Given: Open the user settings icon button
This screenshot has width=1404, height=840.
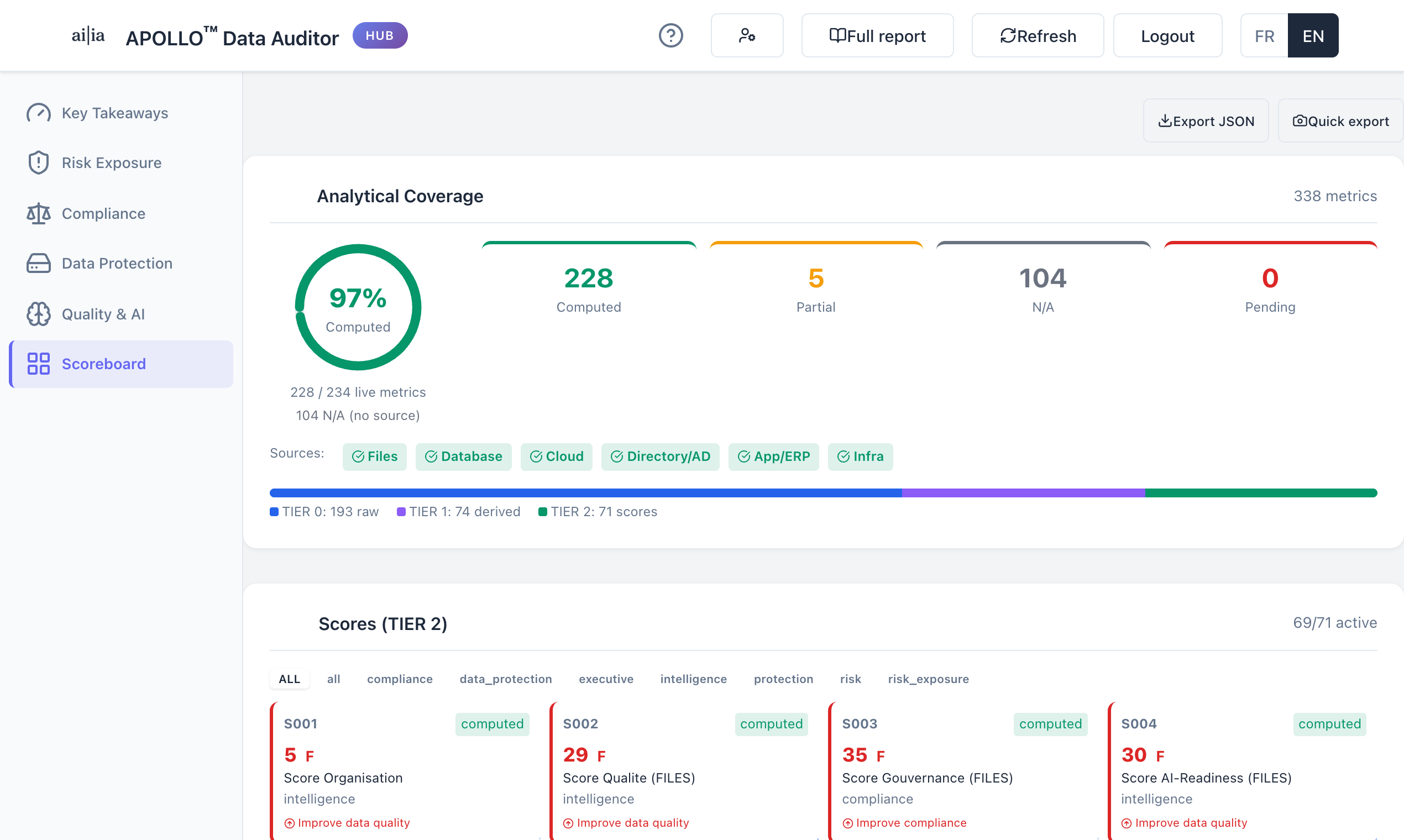Looking at the screenshot, I should (x=747, y=36).
